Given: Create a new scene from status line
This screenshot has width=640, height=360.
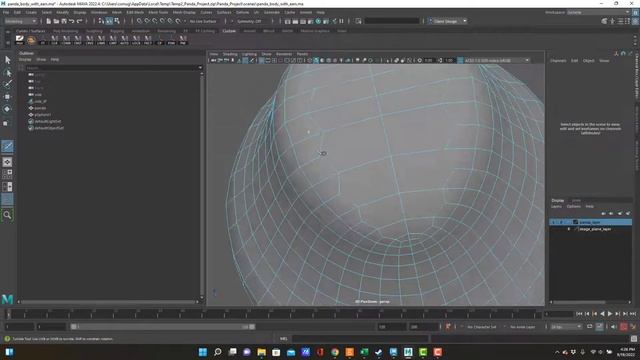Looking at the screenshot, I should 49,21.
